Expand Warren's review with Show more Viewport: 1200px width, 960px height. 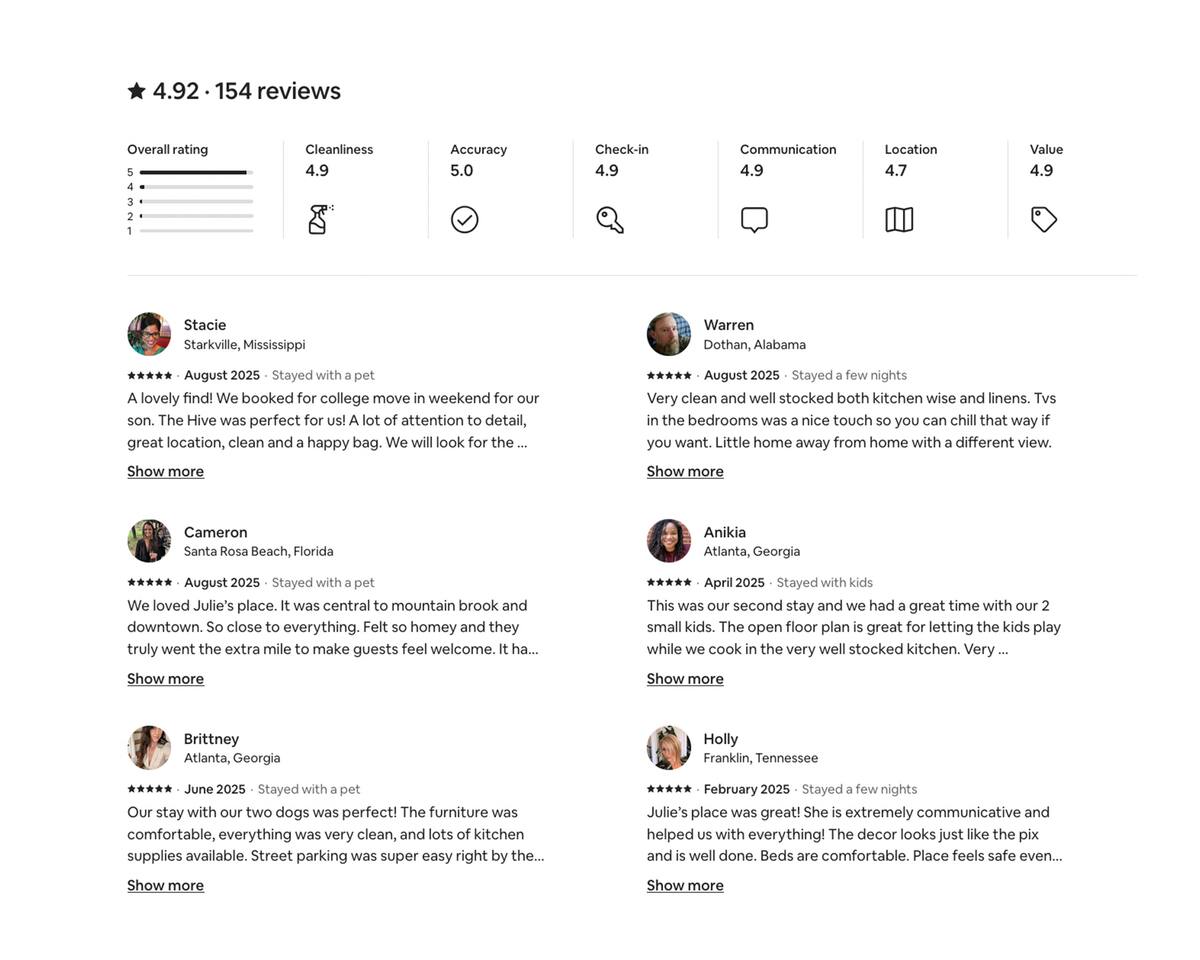click(x=685, y=471)
